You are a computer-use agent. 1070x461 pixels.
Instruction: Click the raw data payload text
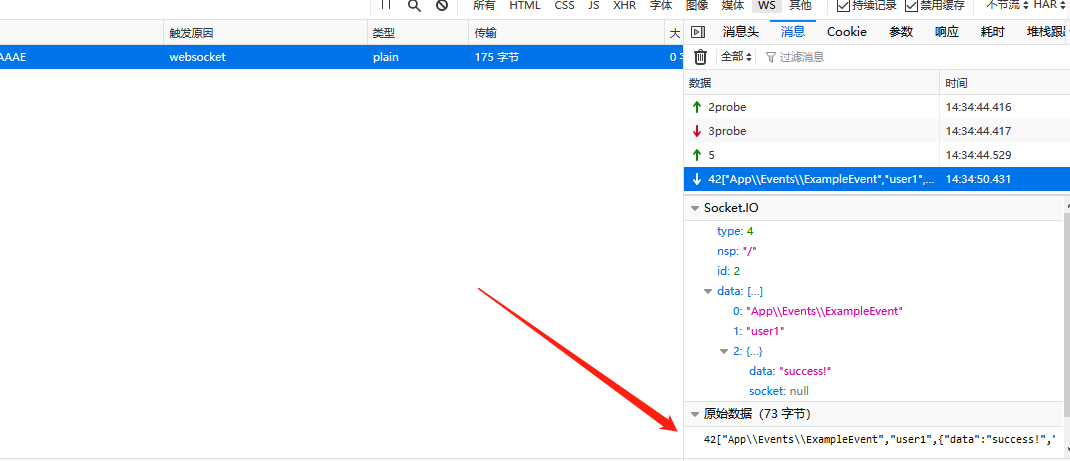pyautogui.click(x=880, y=440)
